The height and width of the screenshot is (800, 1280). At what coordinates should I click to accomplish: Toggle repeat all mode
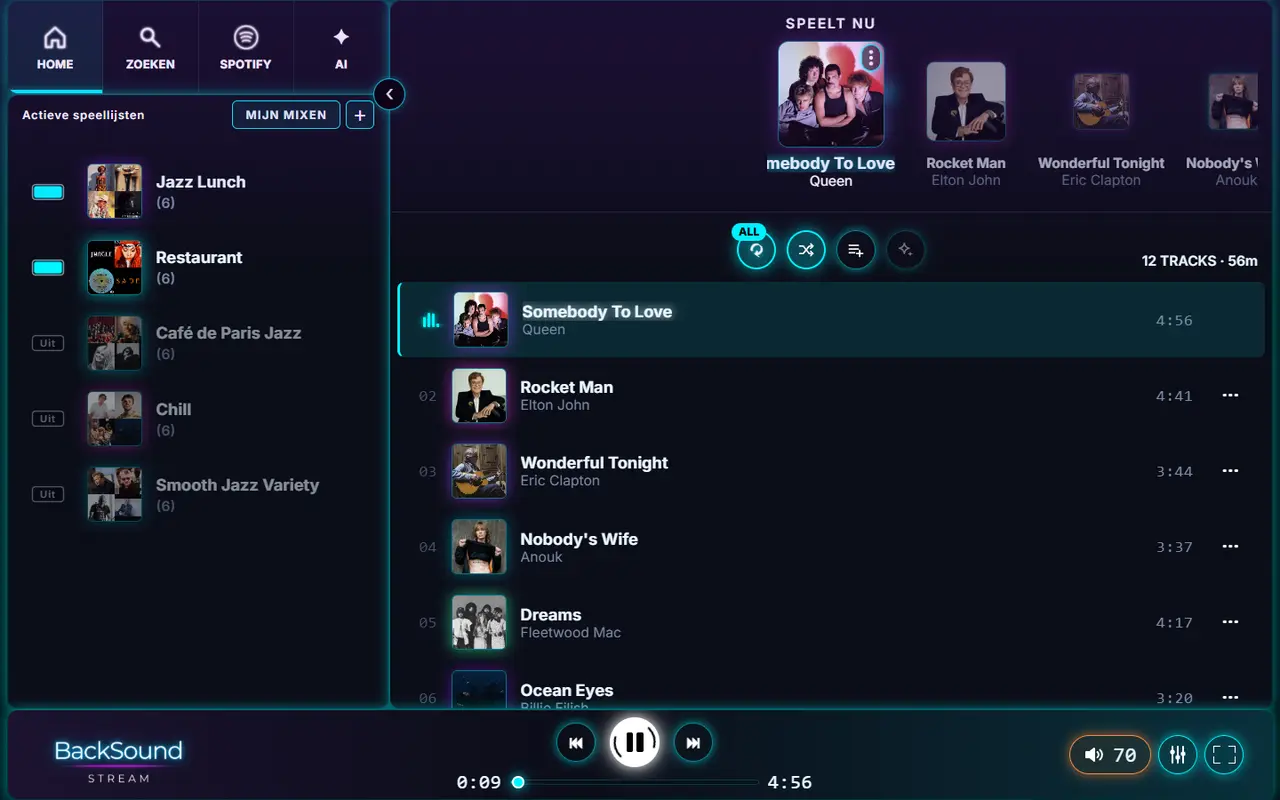coord(756,250)
